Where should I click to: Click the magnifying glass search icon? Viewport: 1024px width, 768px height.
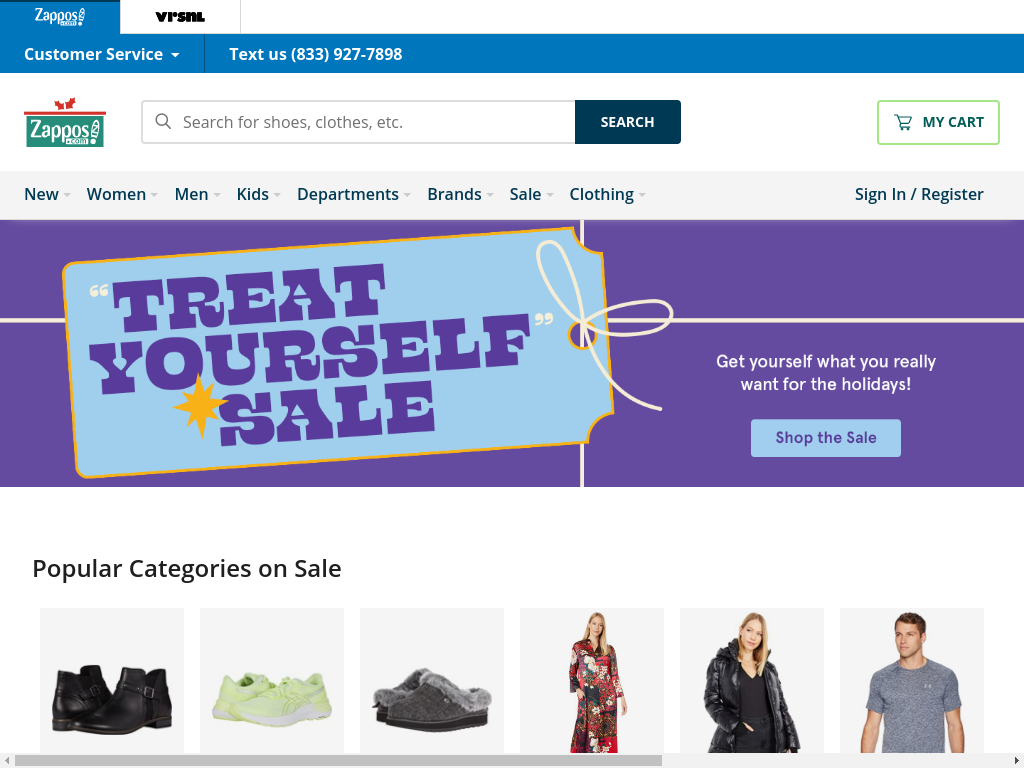(163, 121)
